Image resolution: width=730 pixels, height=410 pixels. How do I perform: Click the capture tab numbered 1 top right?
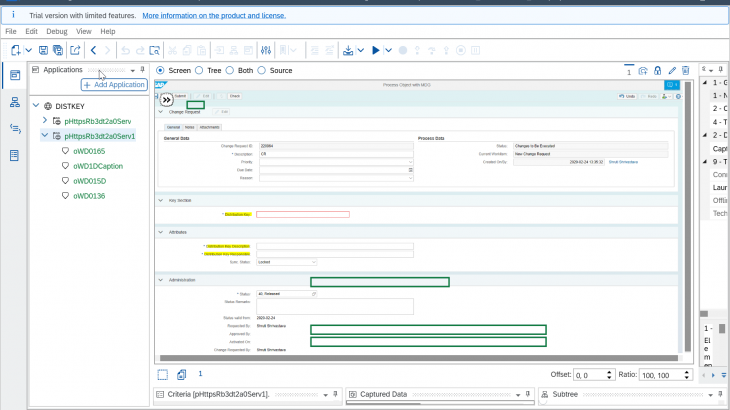(x=629, y=71)
